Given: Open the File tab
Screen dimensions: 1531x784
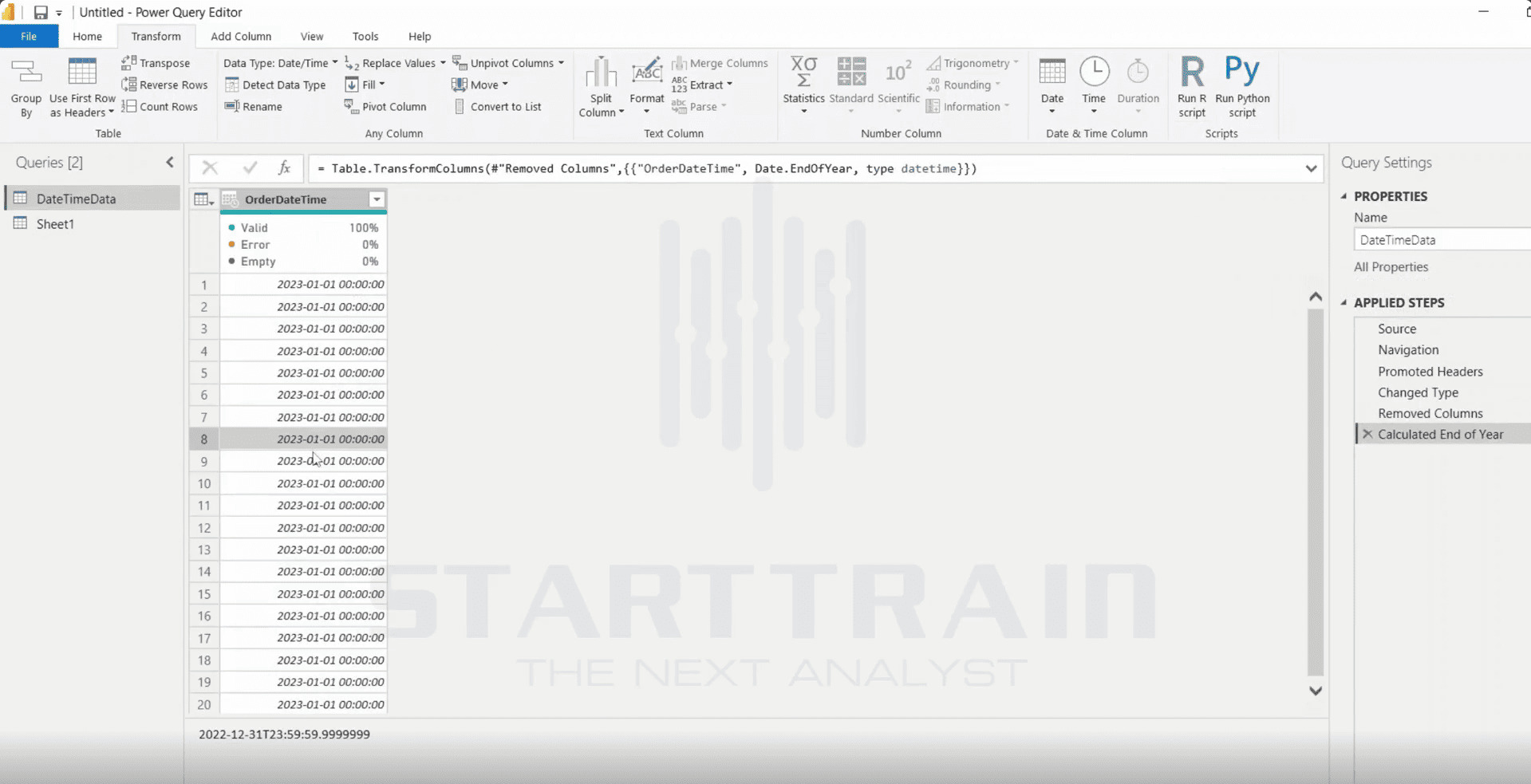Looking at the screenshot, I should tap(29, 37).
